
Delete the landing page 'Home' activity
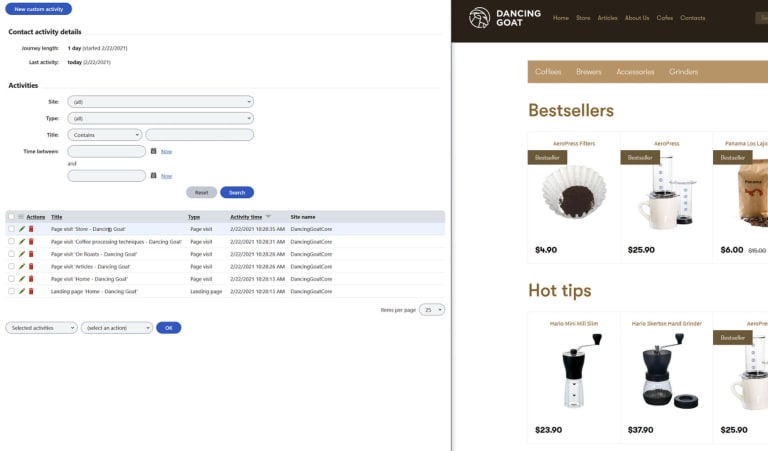[31, 291]
